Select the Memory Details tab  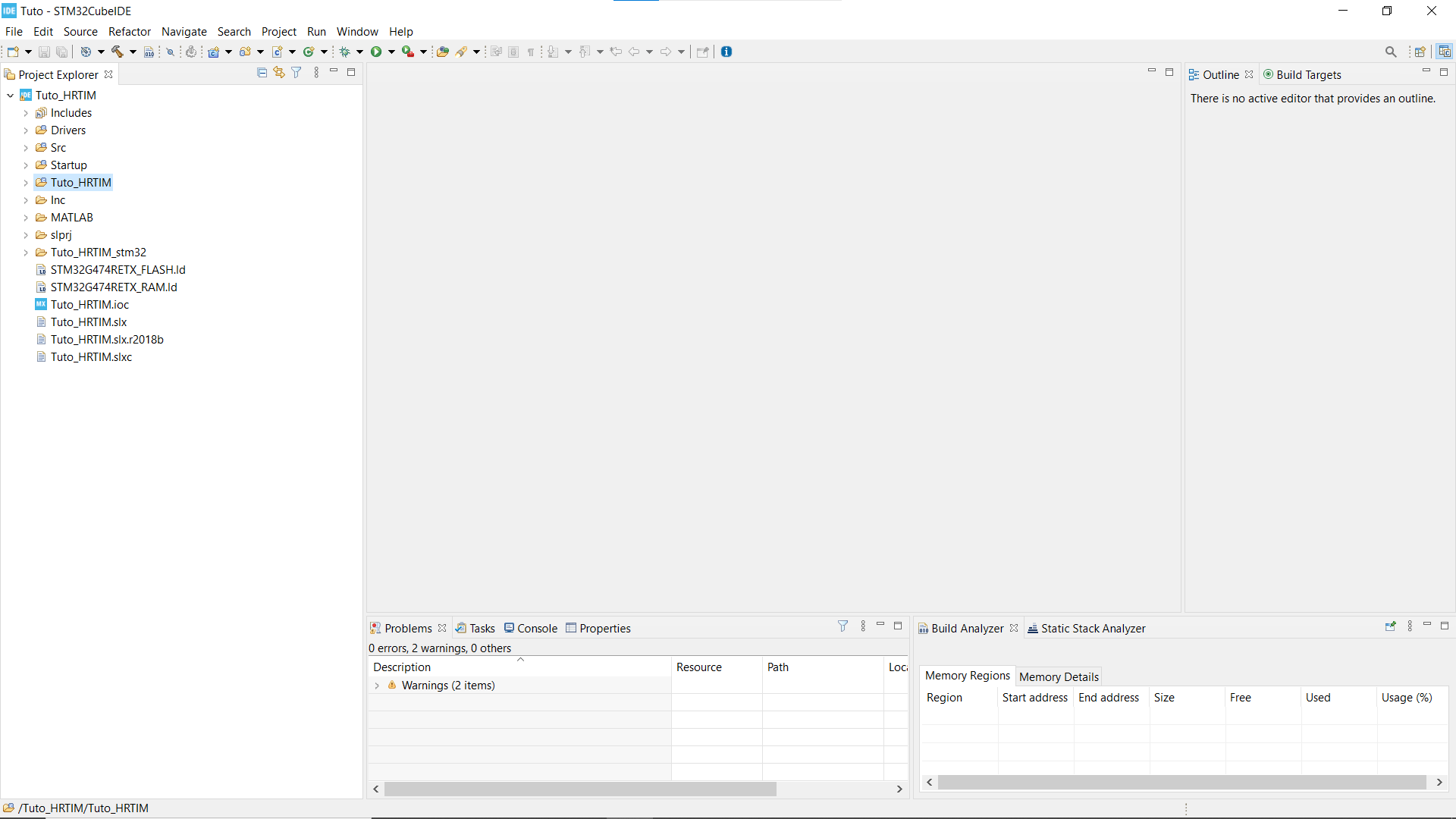click(1059, 676)
